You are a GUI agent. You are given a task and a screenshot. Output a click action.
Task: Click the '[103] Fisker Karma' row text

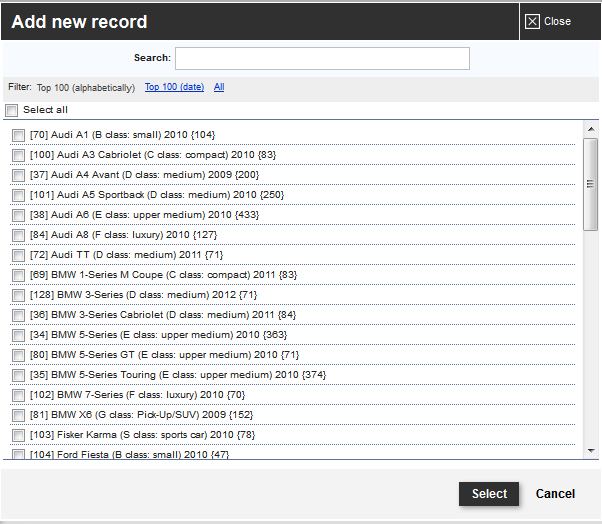click(x=142, y=435)
